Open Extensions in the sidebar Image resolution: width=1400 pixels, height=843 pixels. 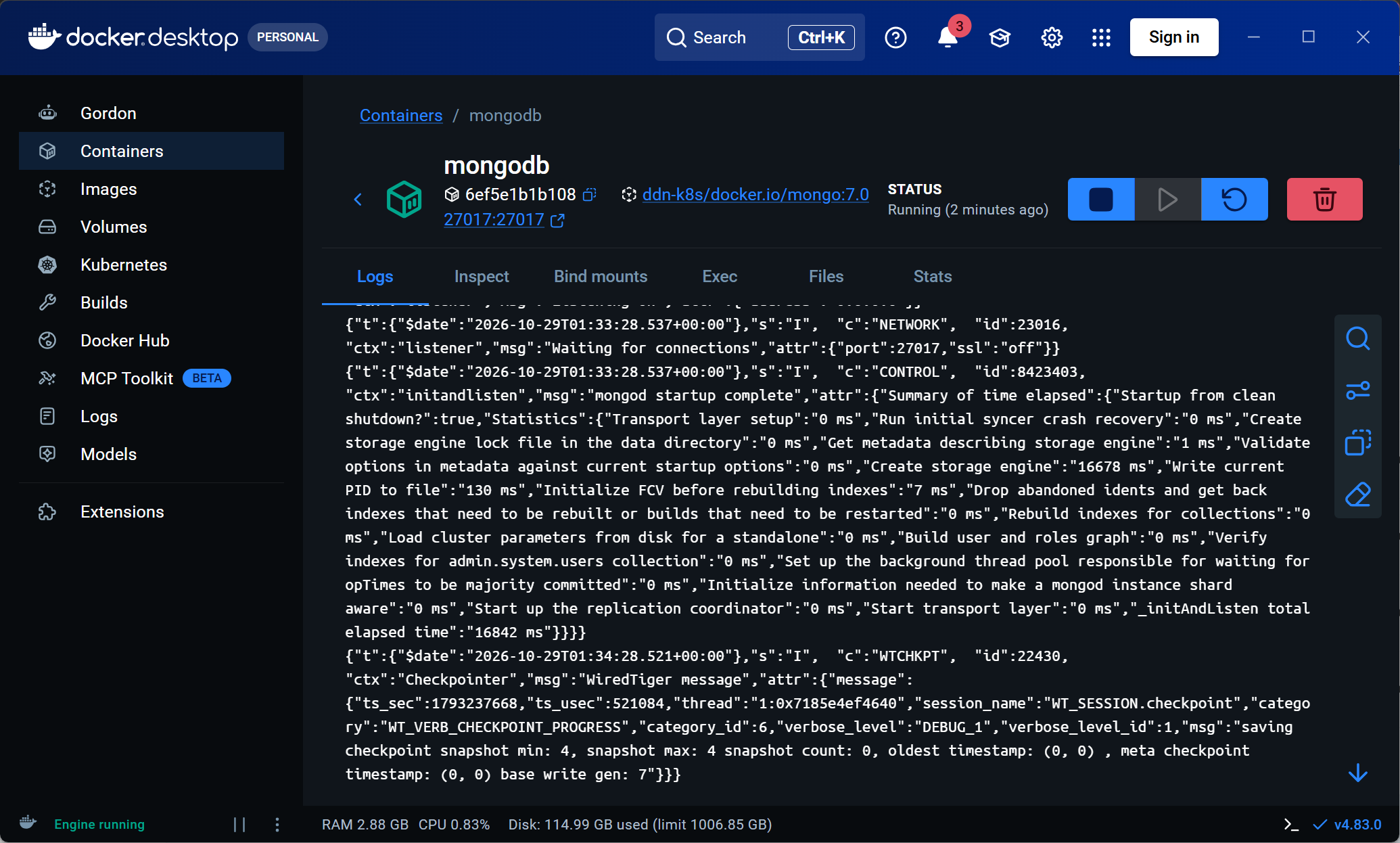151,511
